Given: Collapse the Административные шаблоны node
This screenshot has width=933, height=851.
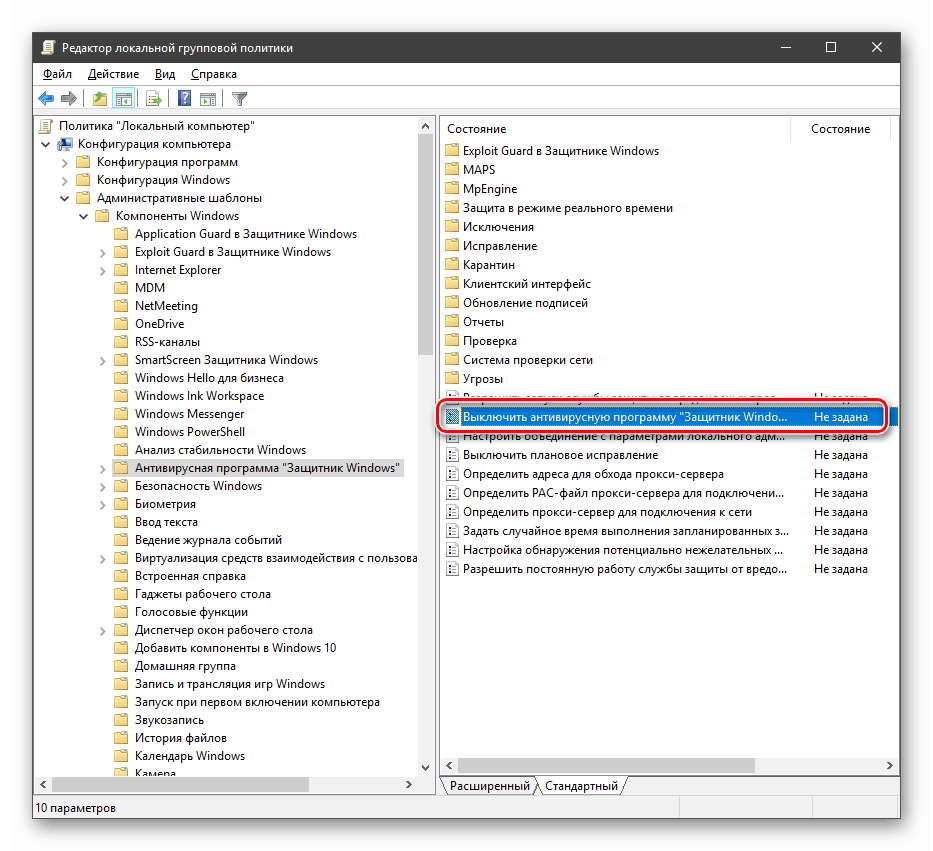Looking at the screenshot, I should (x=65, y=198).
